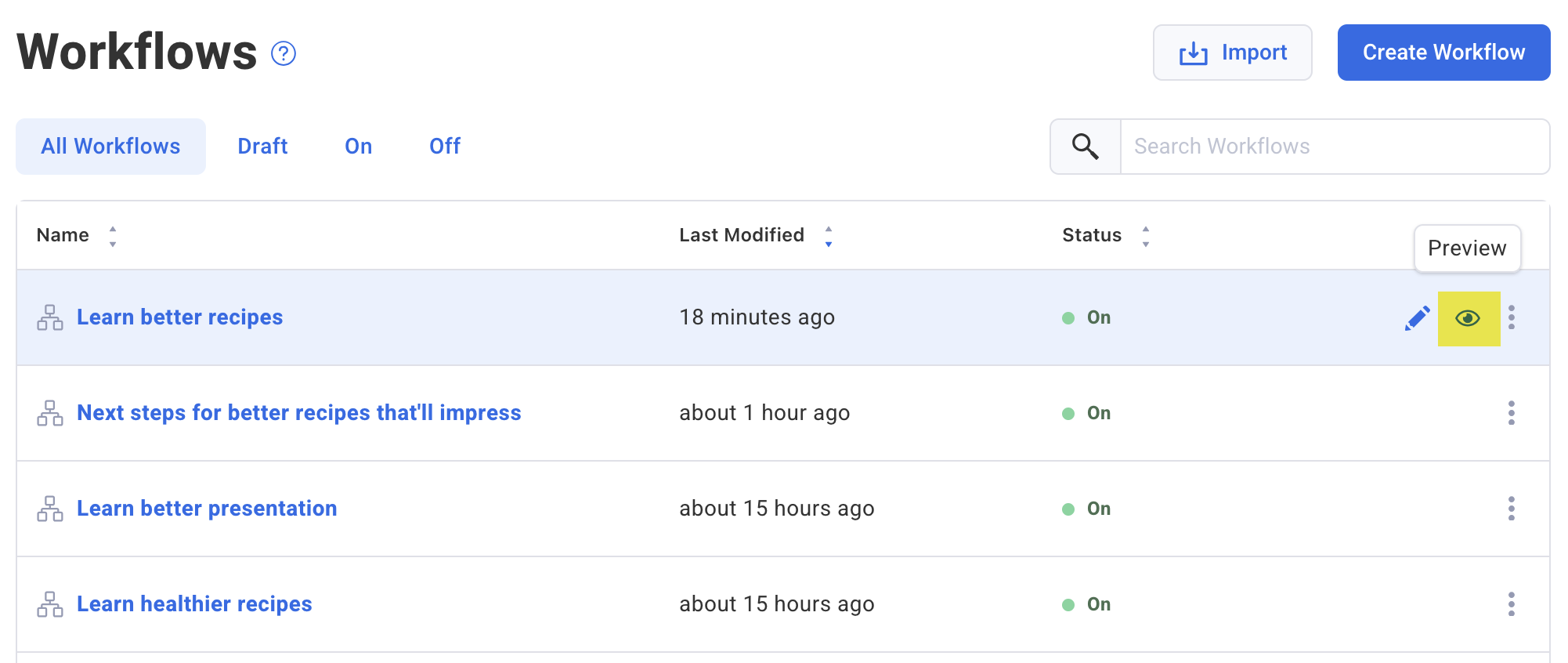Focus the Search Workflows input field
1568x663 pixels.
point(1334,147)
